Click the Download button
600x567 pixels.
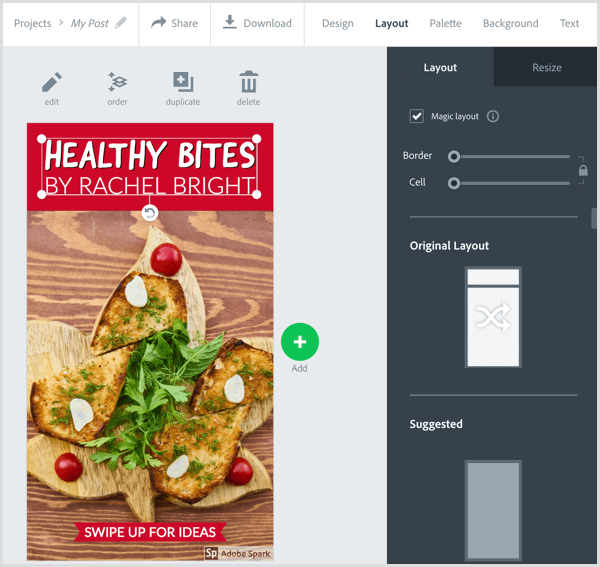coord(257,23)
